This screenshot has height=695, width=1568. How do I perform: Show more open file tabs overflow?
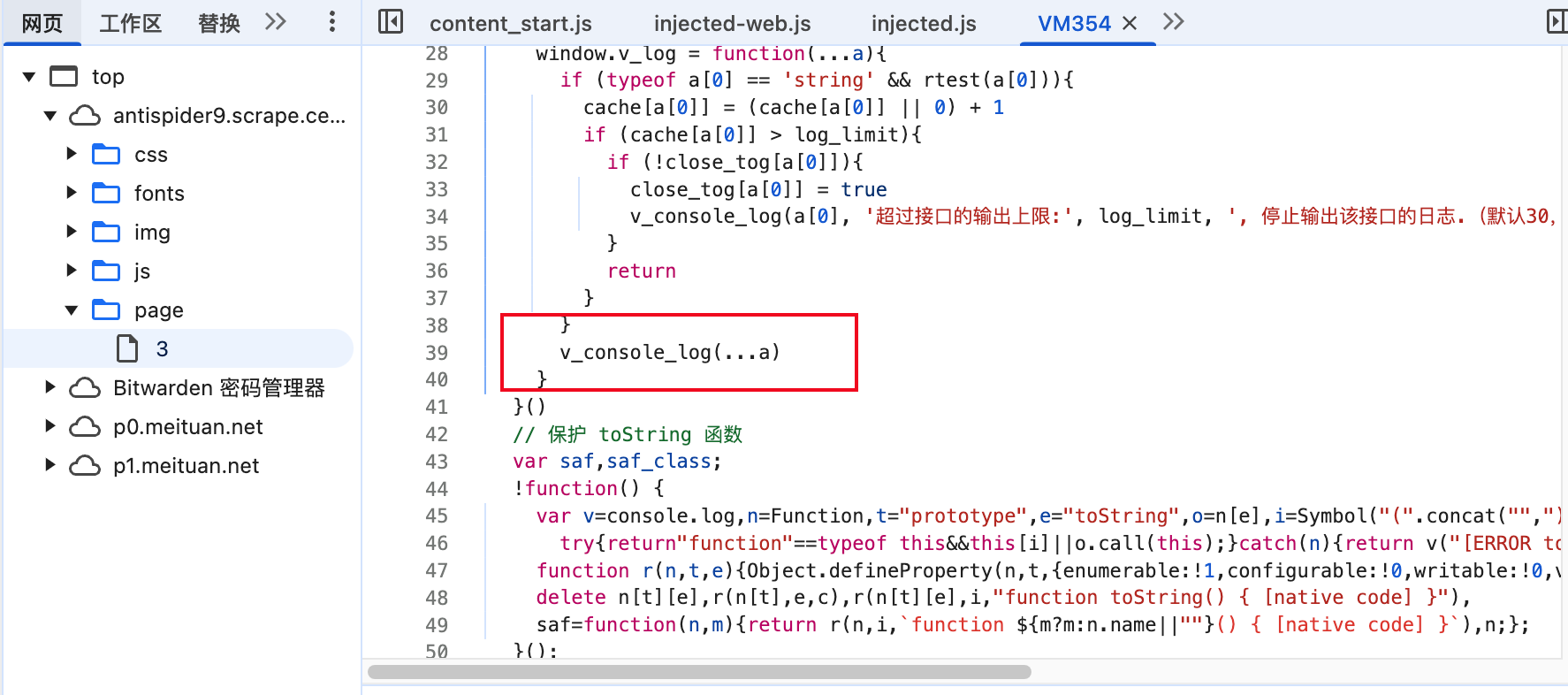click(x=1173, y=22)
